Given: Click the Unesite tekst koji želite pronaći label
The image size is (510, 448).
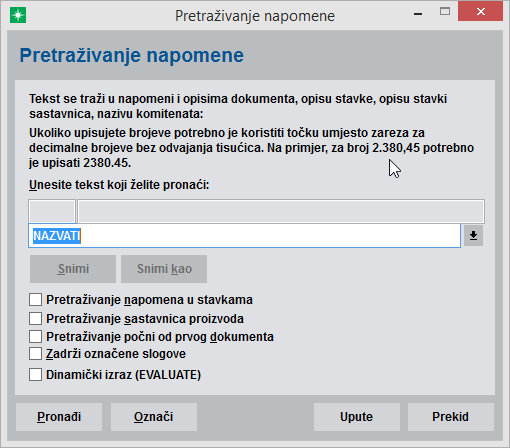Looking at the screenshot, I should (x=119, y=185).
